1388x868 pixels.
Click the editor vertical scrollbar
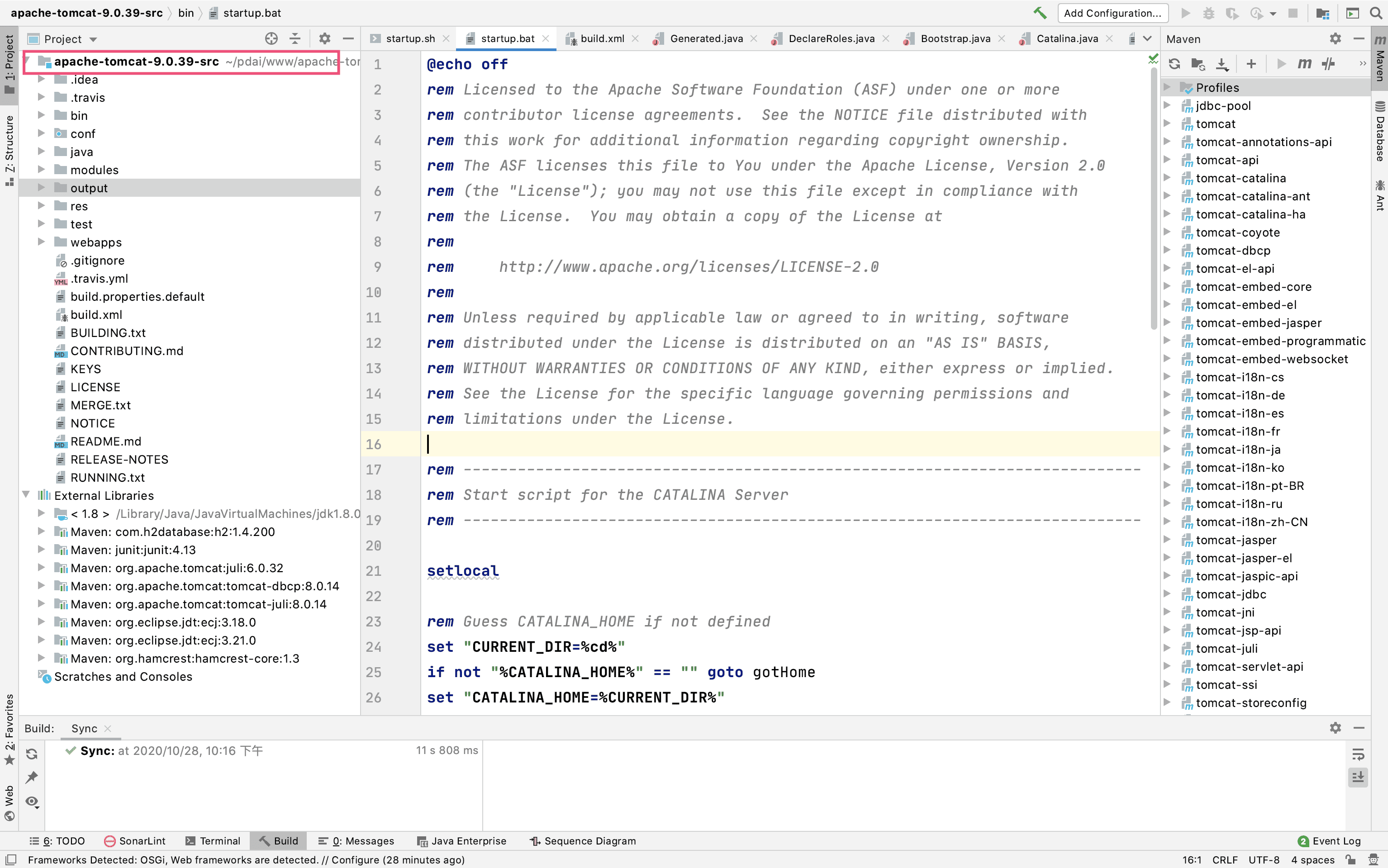(x=1154, y=198)
